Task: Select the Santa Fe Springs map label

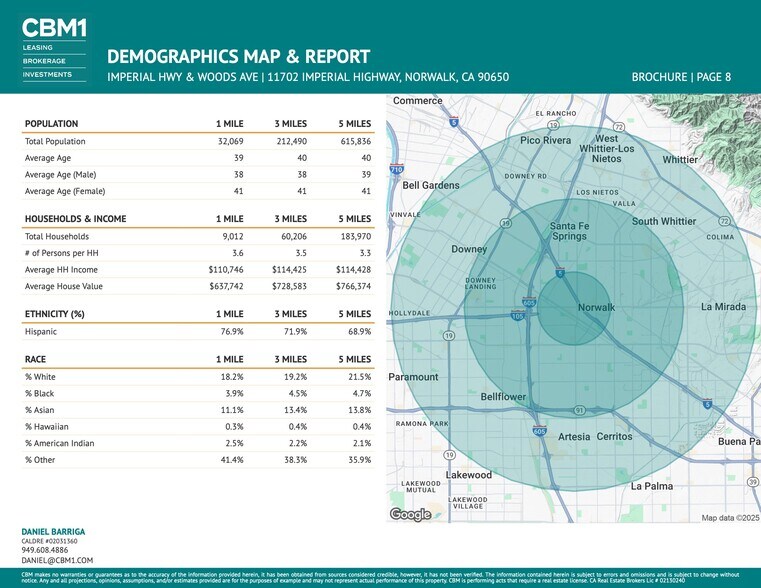Action: coord(570,231)
